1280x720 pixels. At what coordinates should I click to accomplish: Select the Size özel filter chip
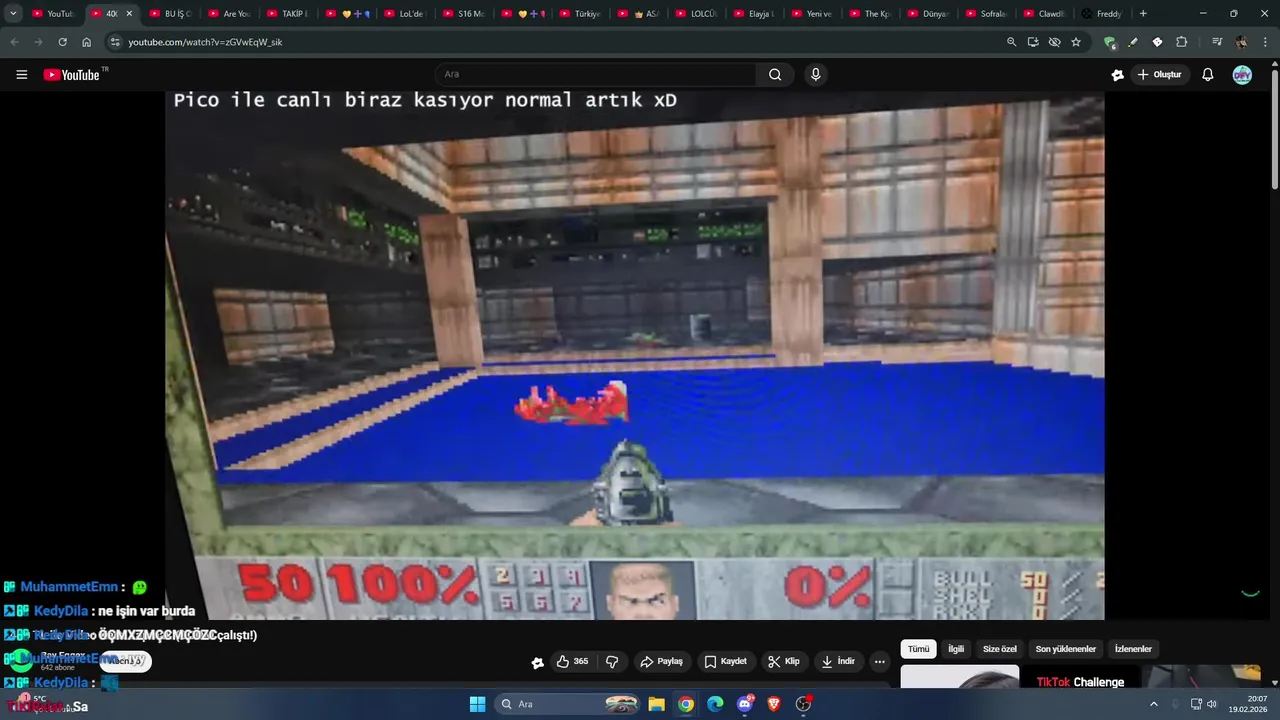click(999, 649)
